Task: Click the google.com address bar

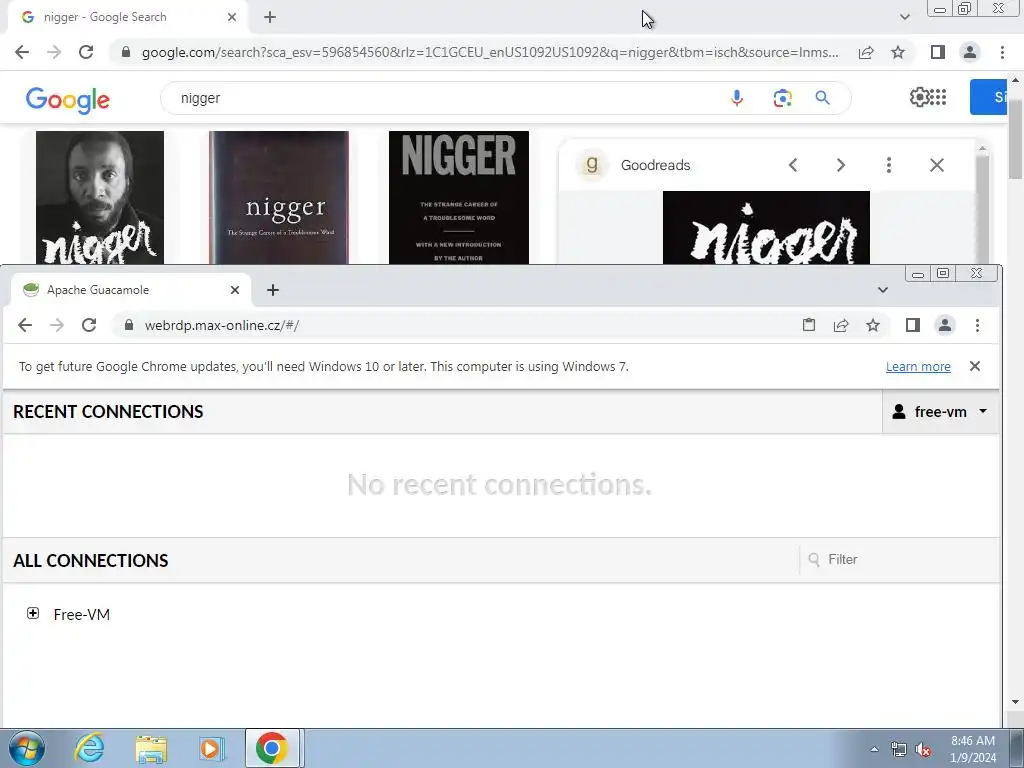Action: point(490,52)
